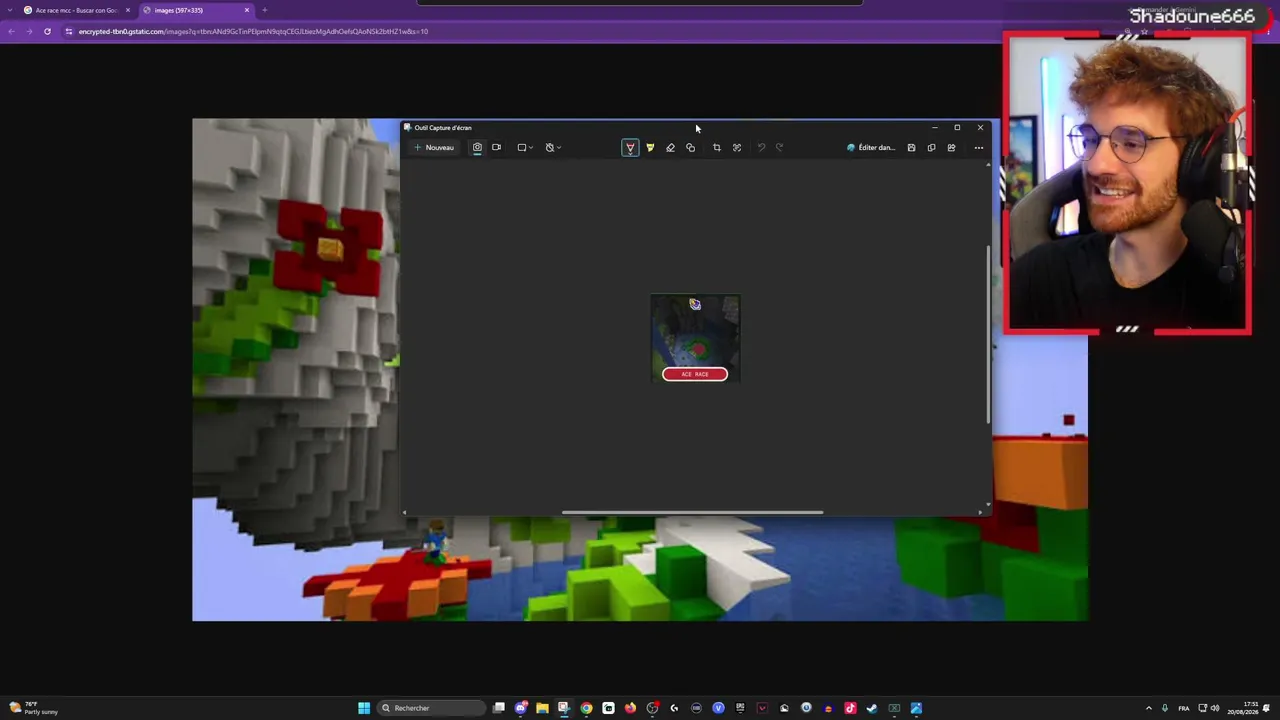The width and height of the screenshot is (1280, 720).
Task: Open TikTok from the taskbar
Action: coord(850,708)
